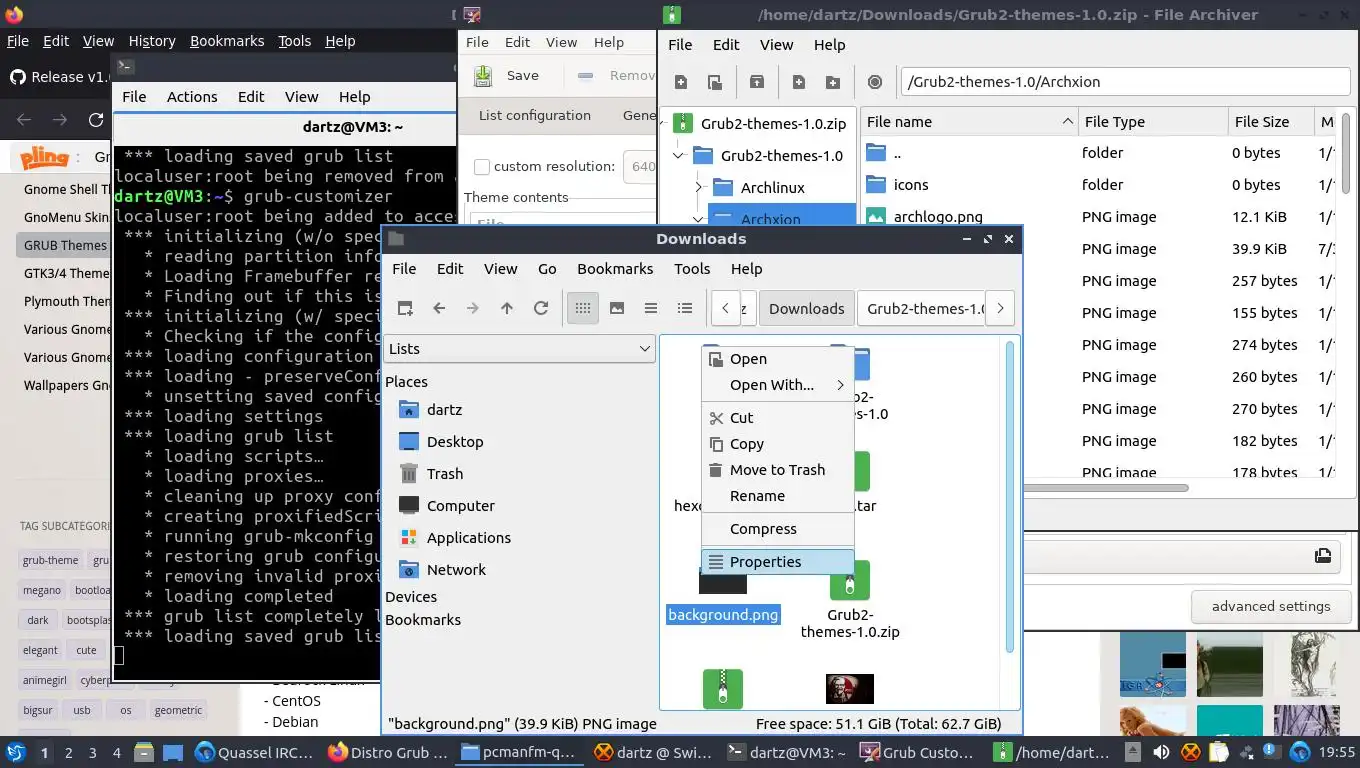Reload the Firefox page
1360x768 pixels.
[x=96, y=120]
